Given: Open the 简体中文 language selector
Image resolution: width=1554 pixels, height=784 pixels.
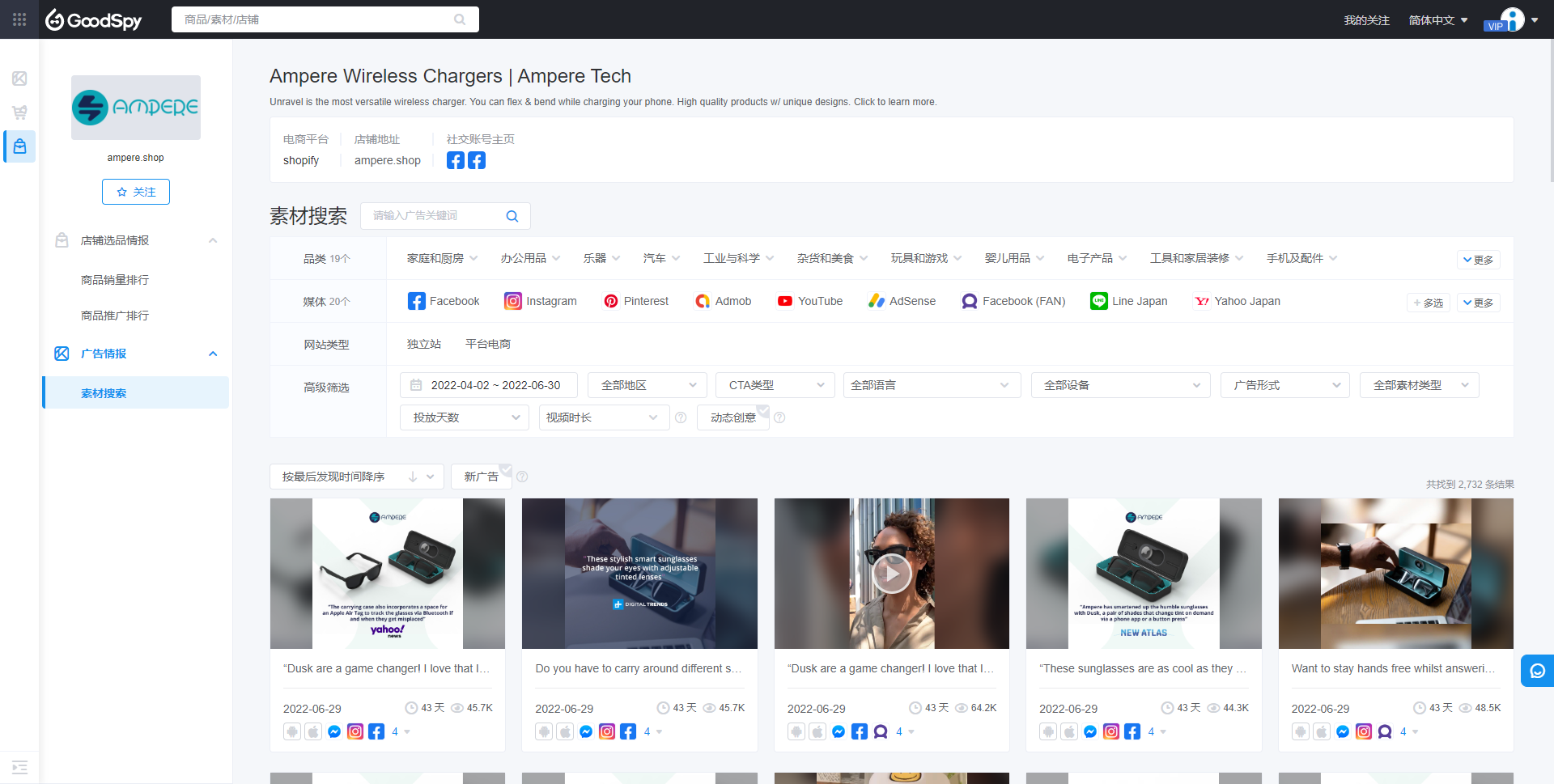Looking at the screenshot, I should [x=1438, y=20].
